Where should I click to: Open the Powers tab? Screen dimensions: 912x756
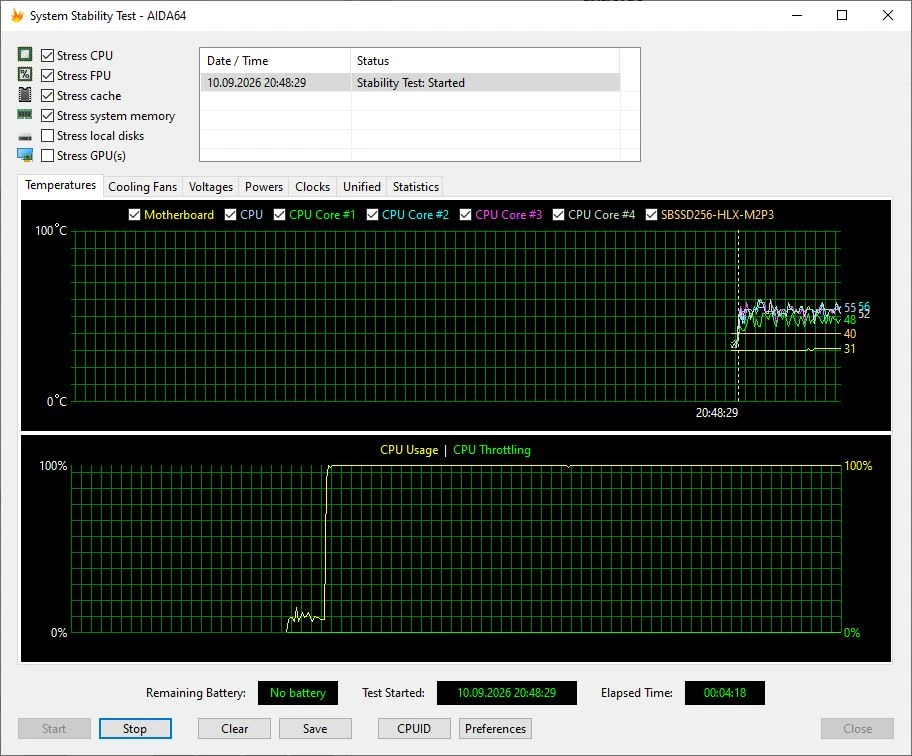(x=263, y=187)
